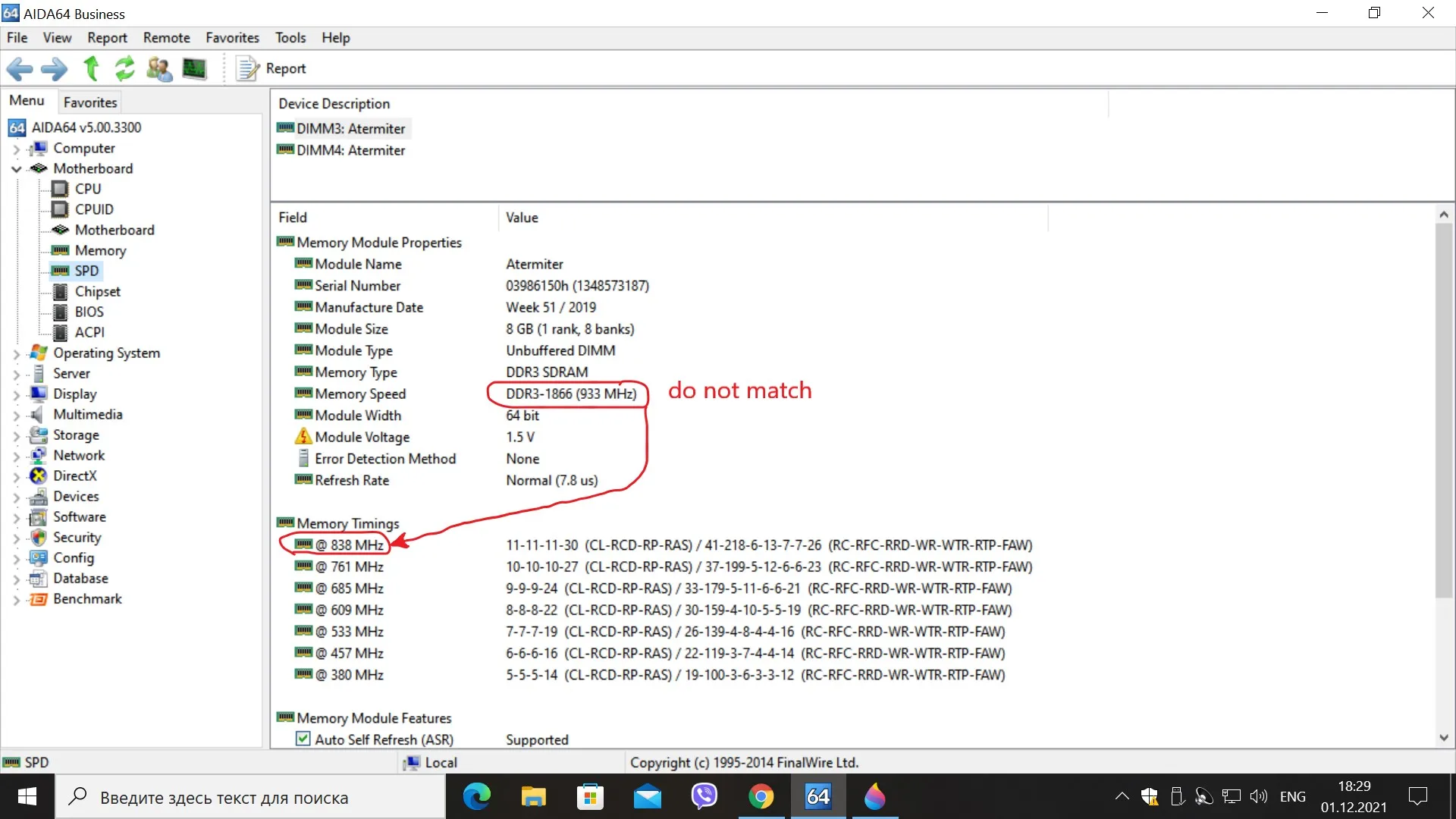Switch to the Favorites tab

pos(89,102)
